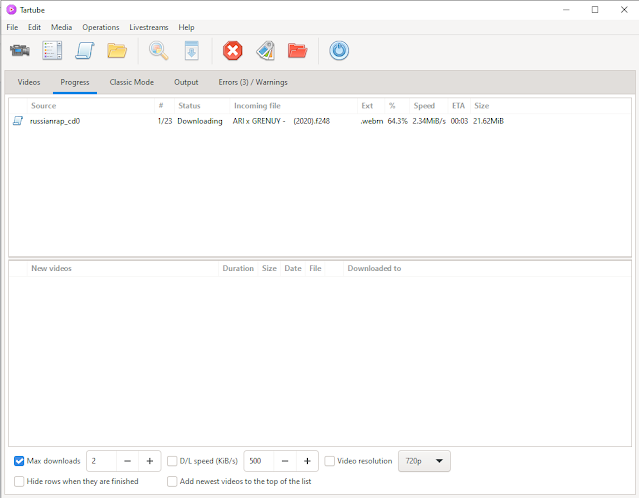The height and width of the screenshot is (498, 639).
Task: Decrease D/L speed with the minus button
Action: tap(285, 461)
